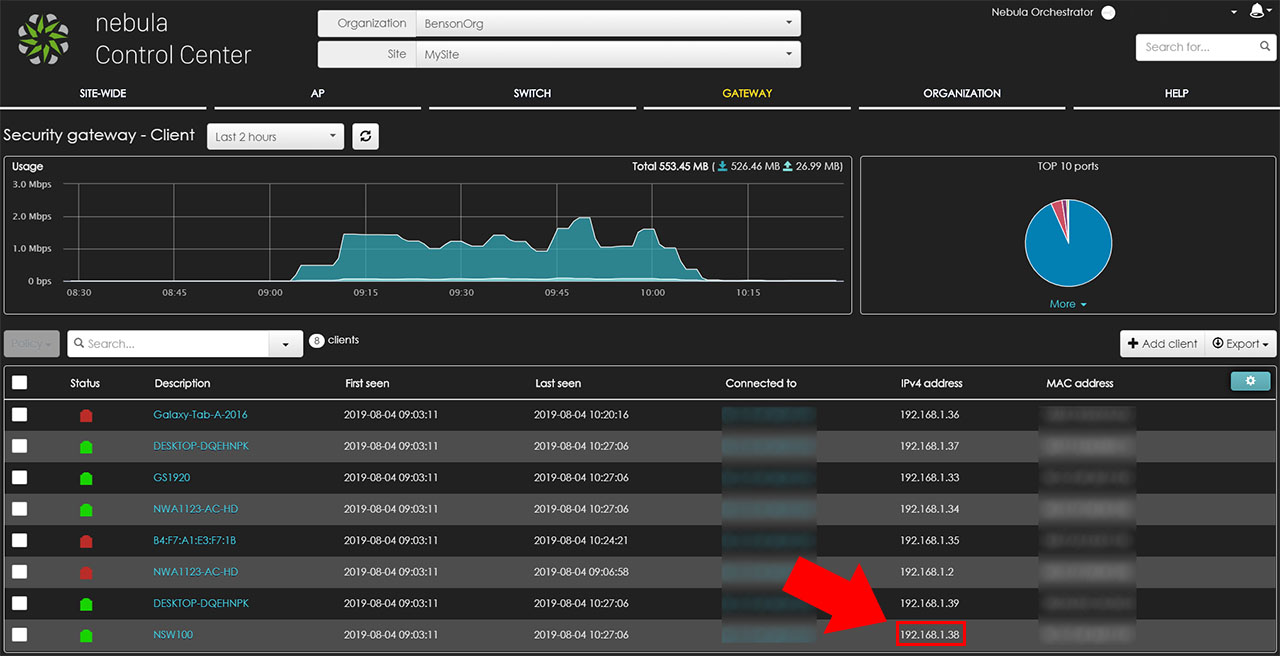Sort by the First seen column header

click(x=367, y=383)
